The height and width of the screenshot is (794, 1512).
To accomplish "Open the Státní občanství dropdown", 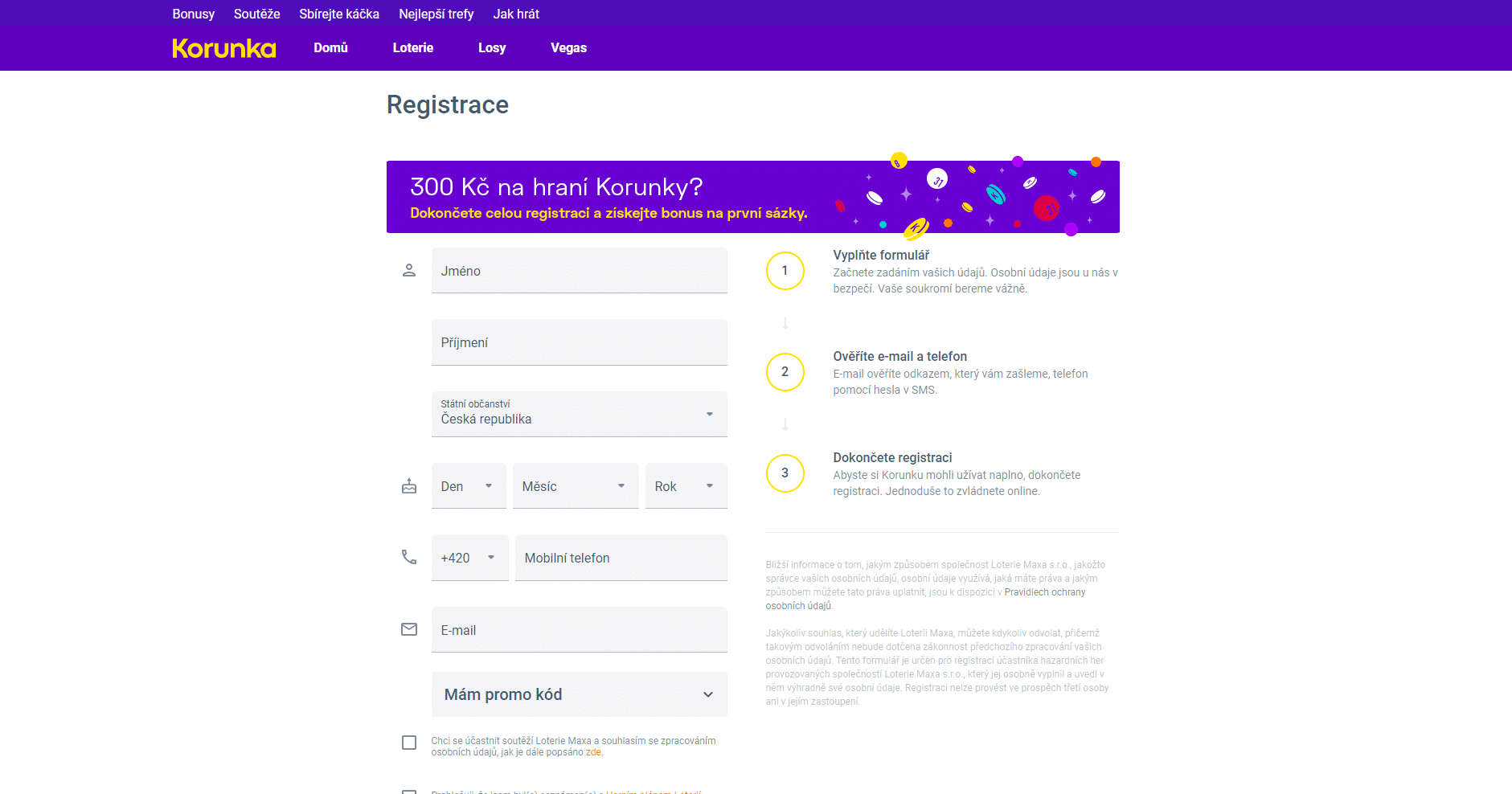I will (580, 414).
